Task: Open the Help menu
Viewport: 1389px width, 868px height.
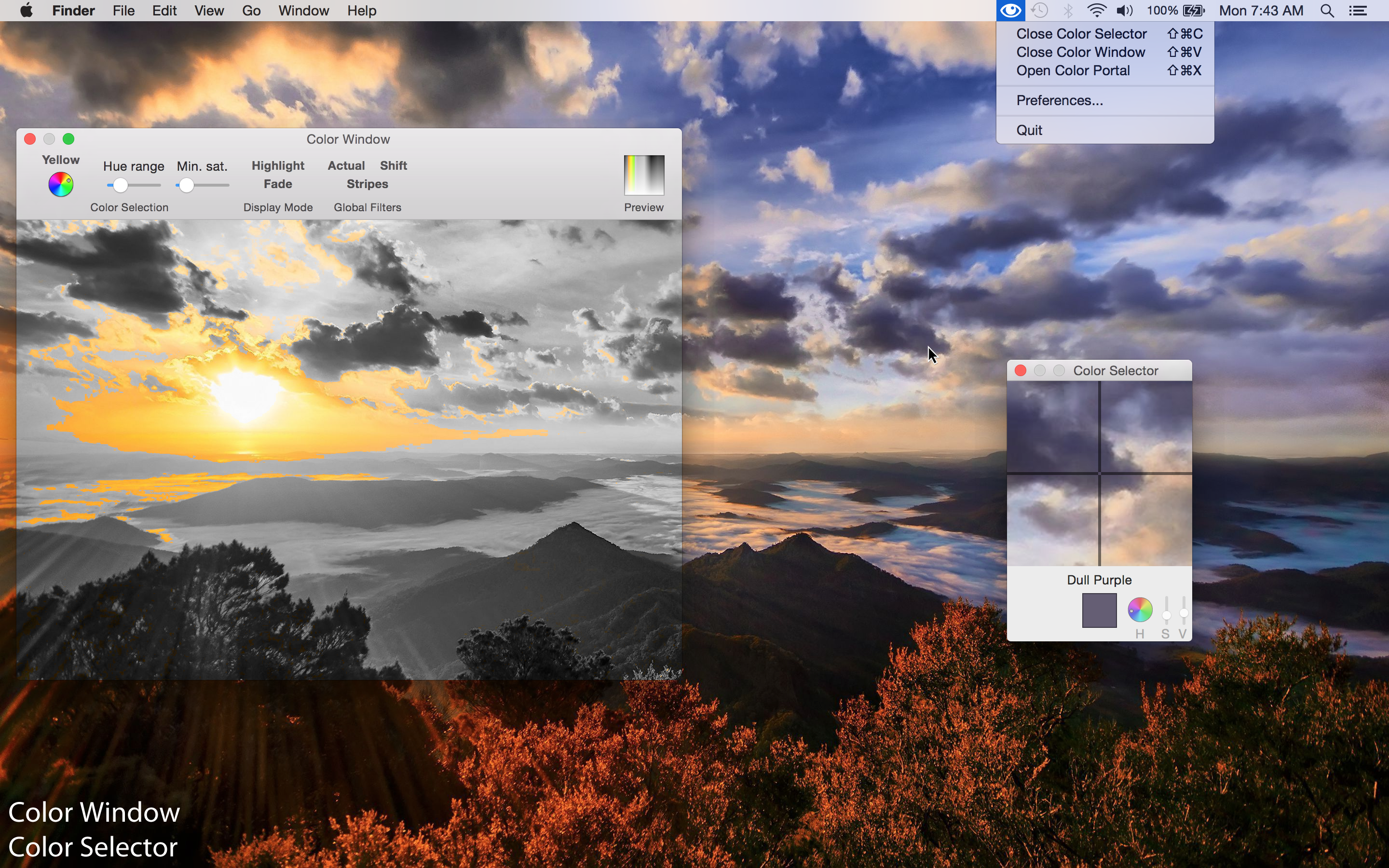Action: [362, 10]
